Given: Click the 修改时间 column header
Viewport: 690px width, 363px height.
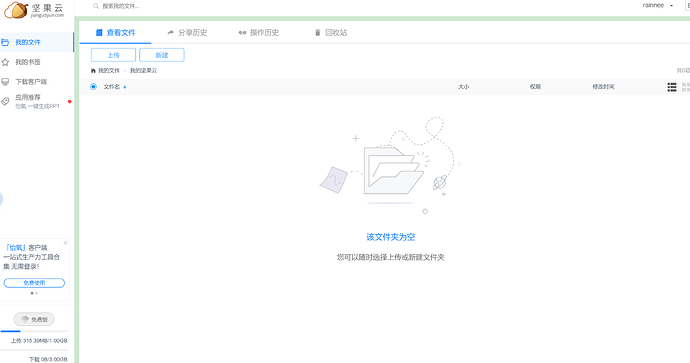Looking at the screenshot, I should [603, 87].
